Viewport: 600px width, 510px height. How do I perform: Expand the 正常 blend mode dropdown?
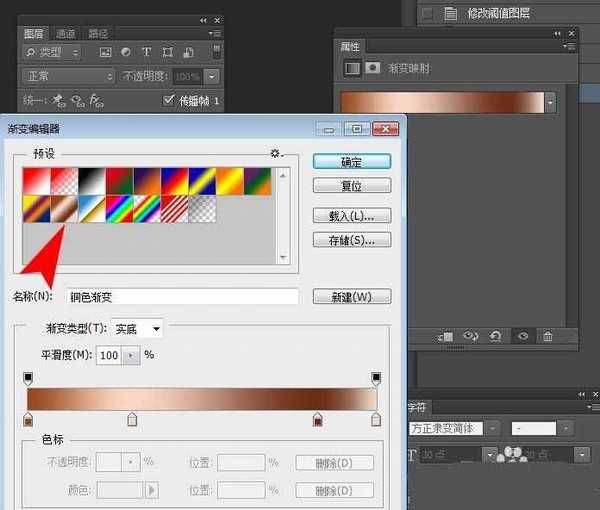(68, 76)
